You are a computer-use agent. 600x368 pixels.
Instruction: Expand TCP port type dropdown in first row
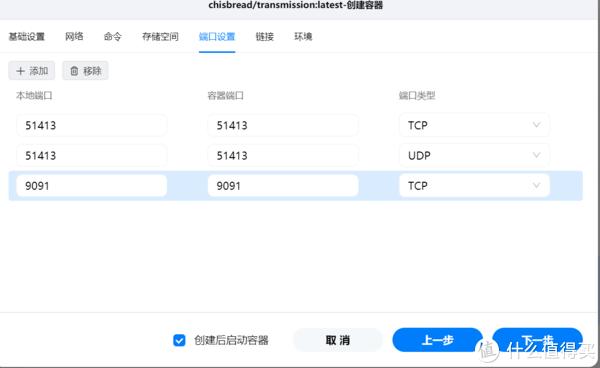click(474, 125)
